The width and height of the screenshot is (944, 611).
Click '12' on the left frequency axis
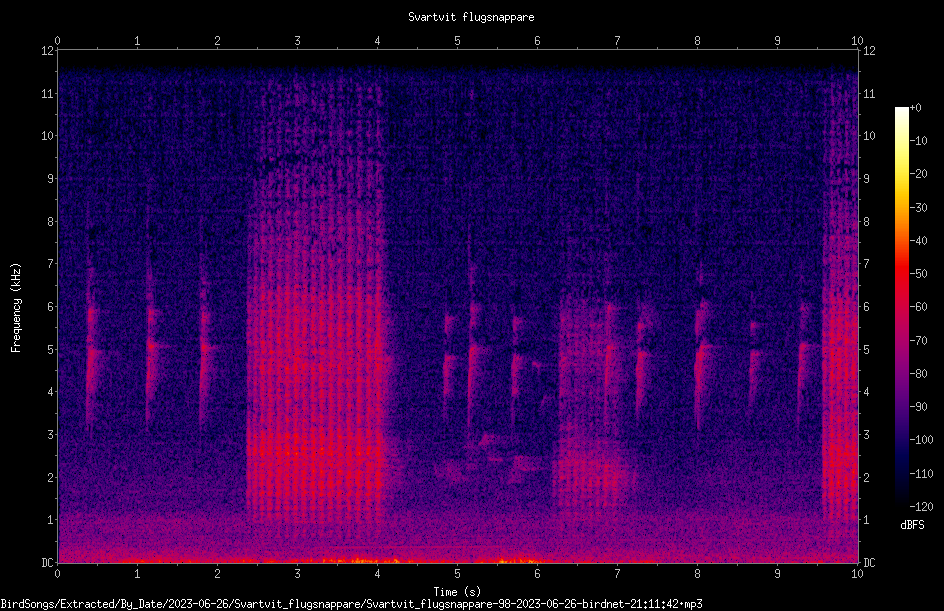coord(47,51)
